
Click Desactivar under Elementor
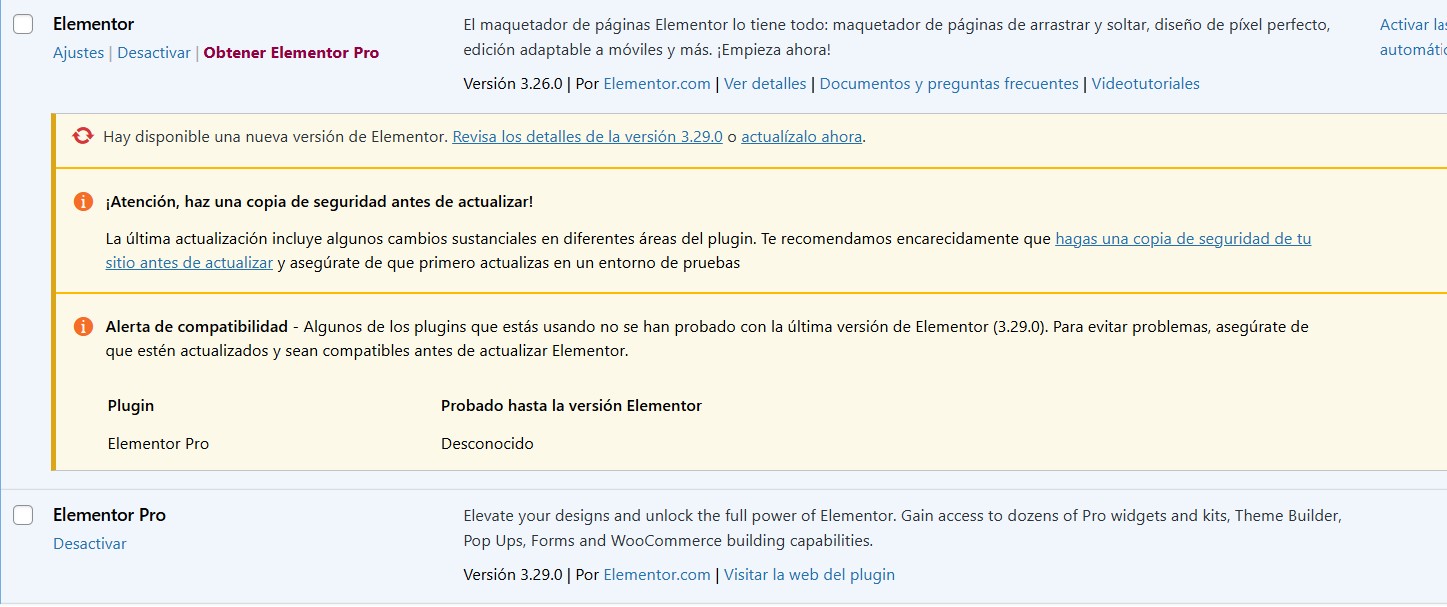(x=154, y=53)
